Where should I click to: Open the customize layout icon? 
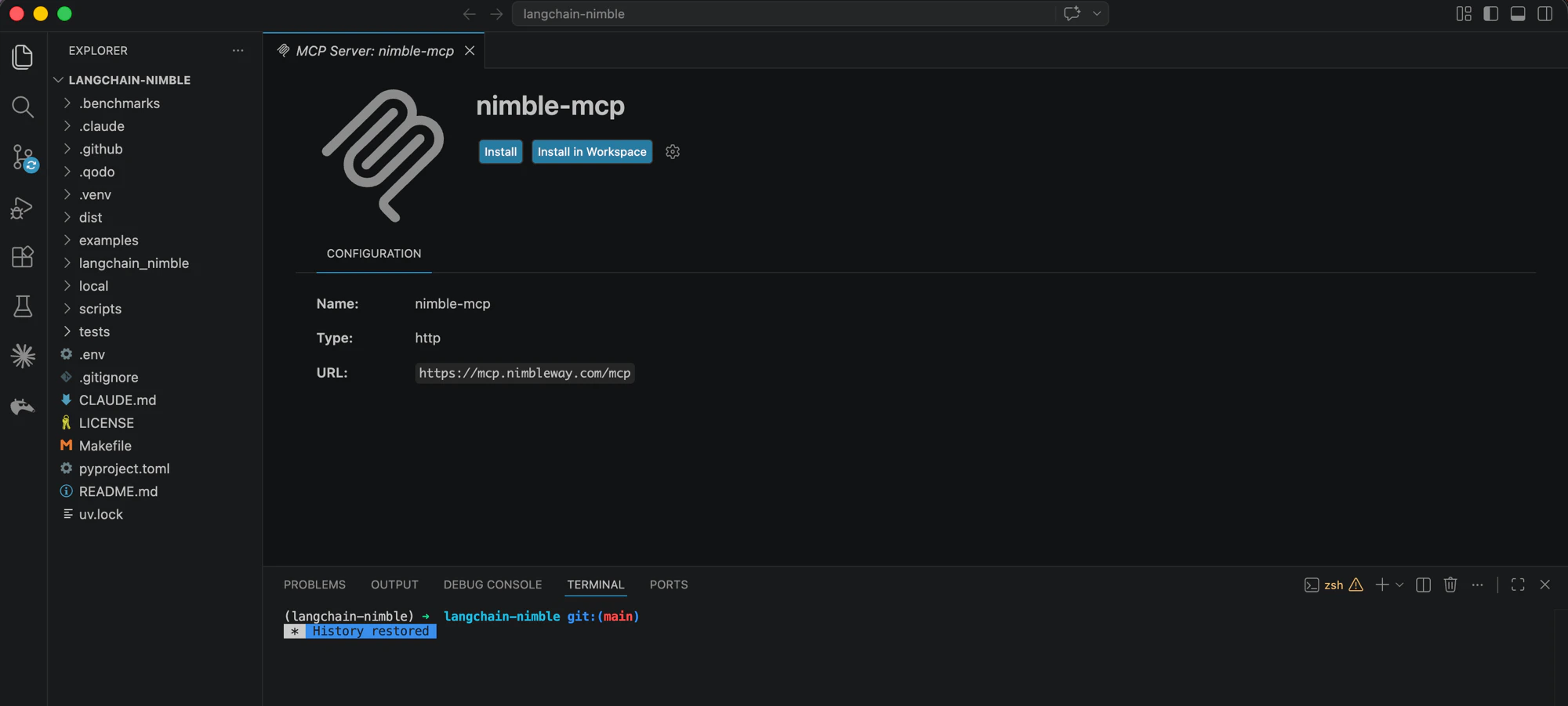point(1464,13)
